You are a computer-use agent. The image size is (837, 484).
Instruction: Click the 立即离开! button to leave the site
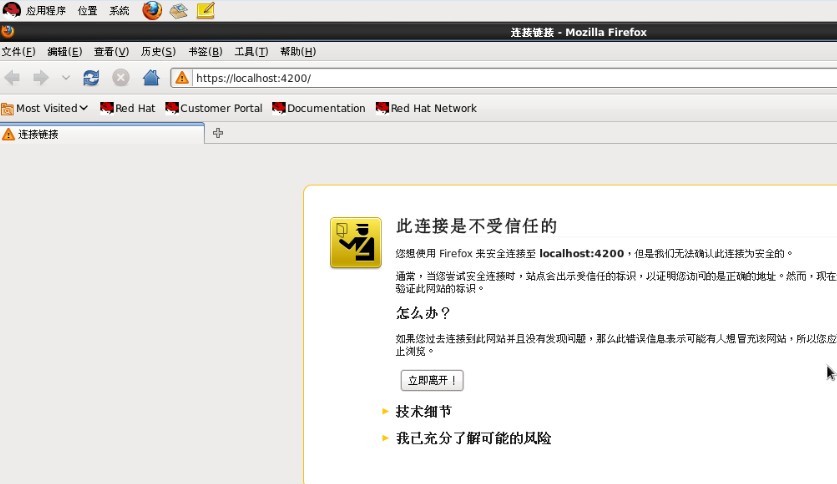(432, 380)
